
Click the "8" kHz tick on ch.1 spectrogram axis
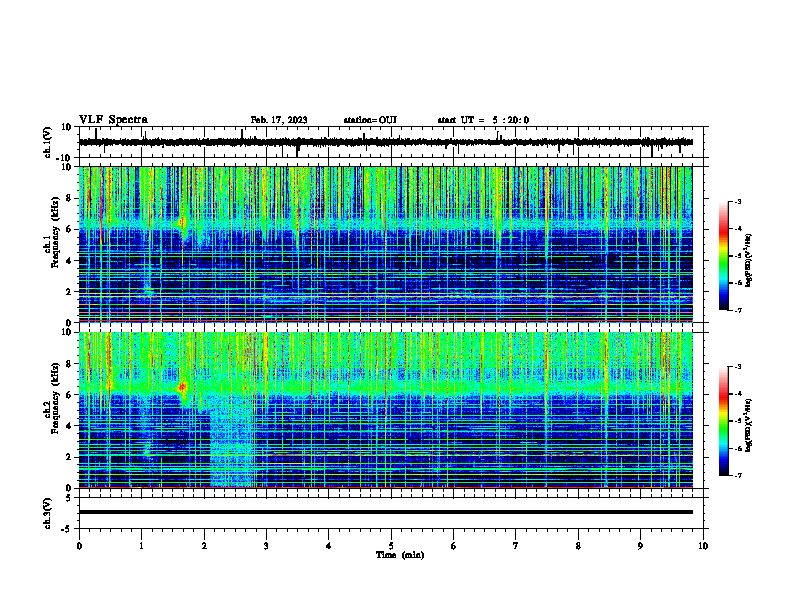pos(69,198)
